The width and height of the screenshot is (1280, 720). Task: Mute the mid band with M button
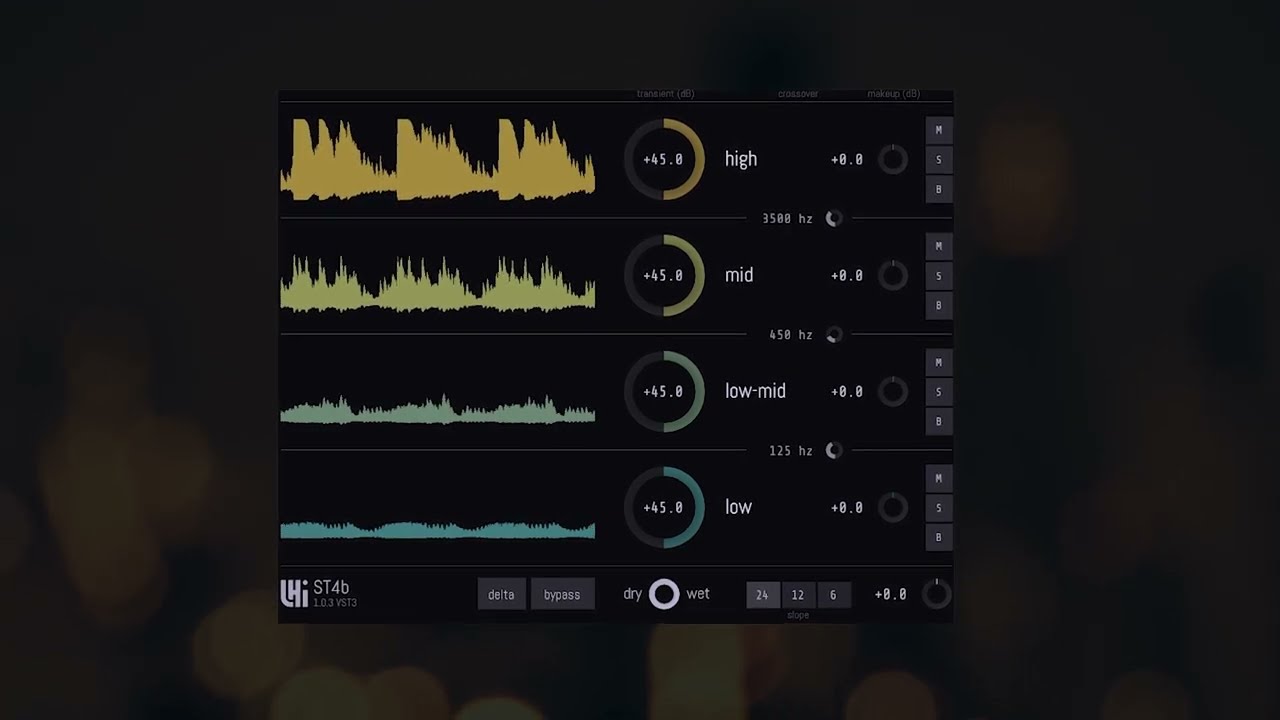click(x=939, y=246)
